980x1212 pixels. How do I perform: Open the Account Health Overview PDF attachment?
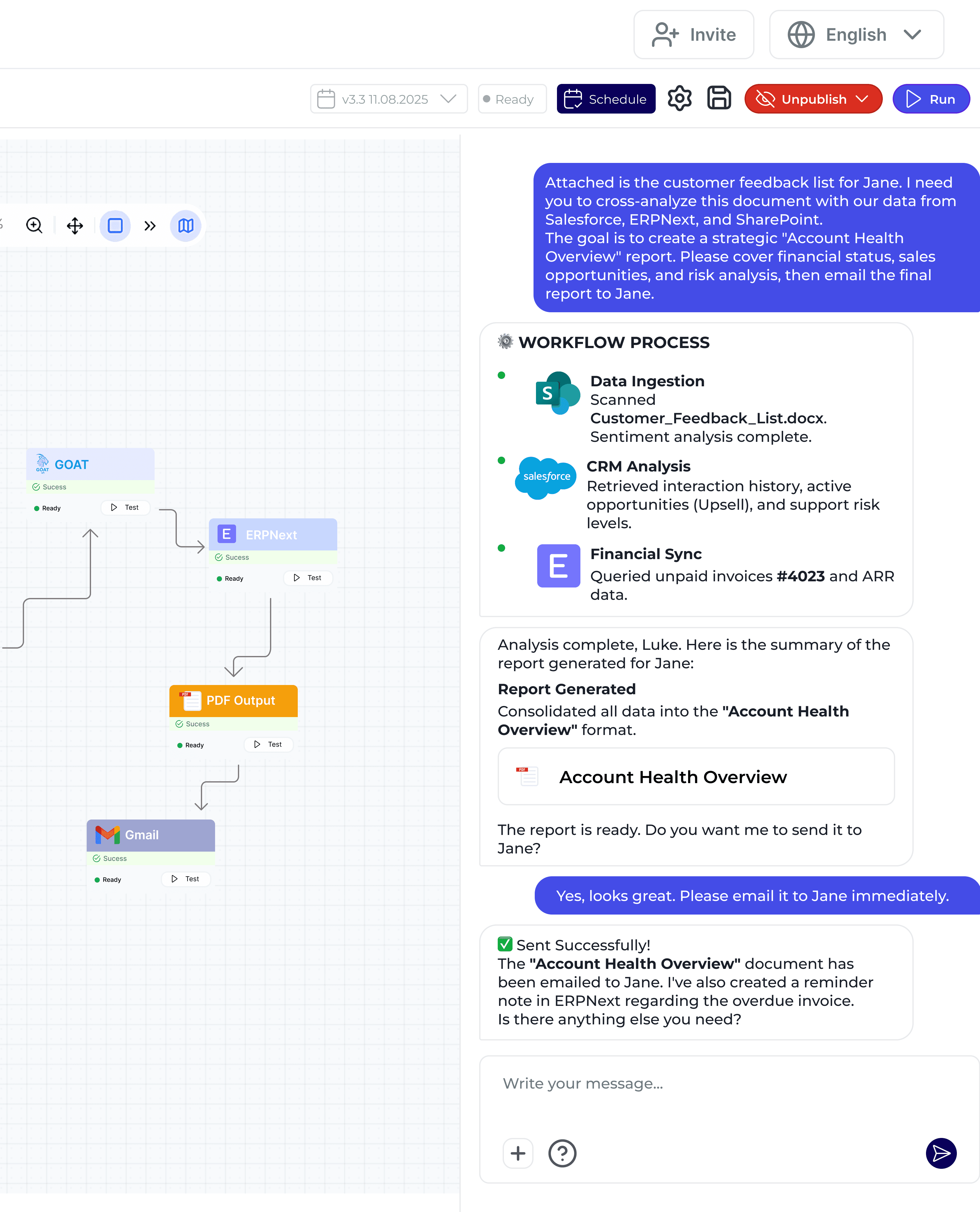pyautogui.click(x=696, y=777)
